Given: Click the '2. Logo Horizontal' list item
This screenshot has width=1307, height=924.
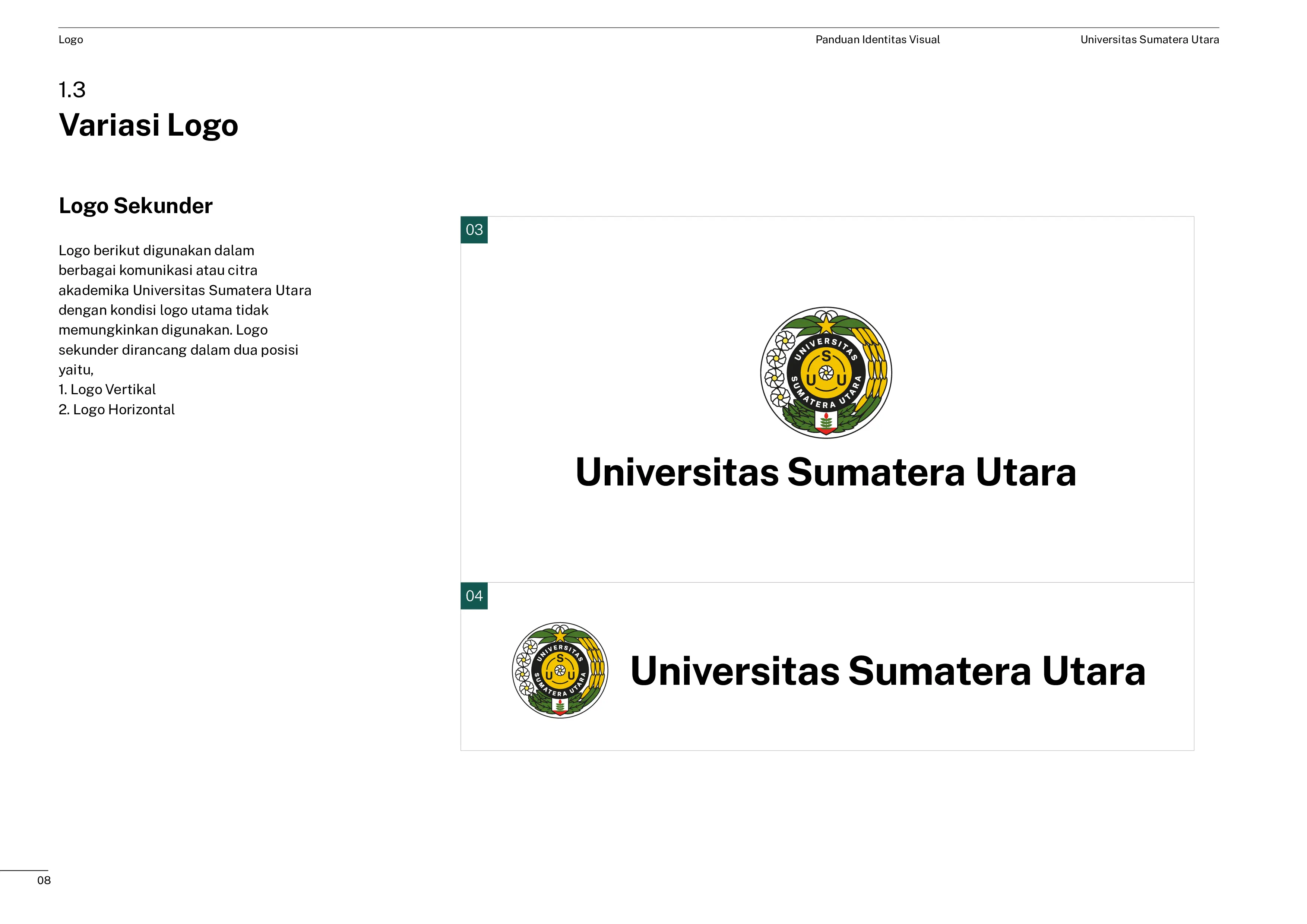Looking at the screenshot, I should coord(117,409).
